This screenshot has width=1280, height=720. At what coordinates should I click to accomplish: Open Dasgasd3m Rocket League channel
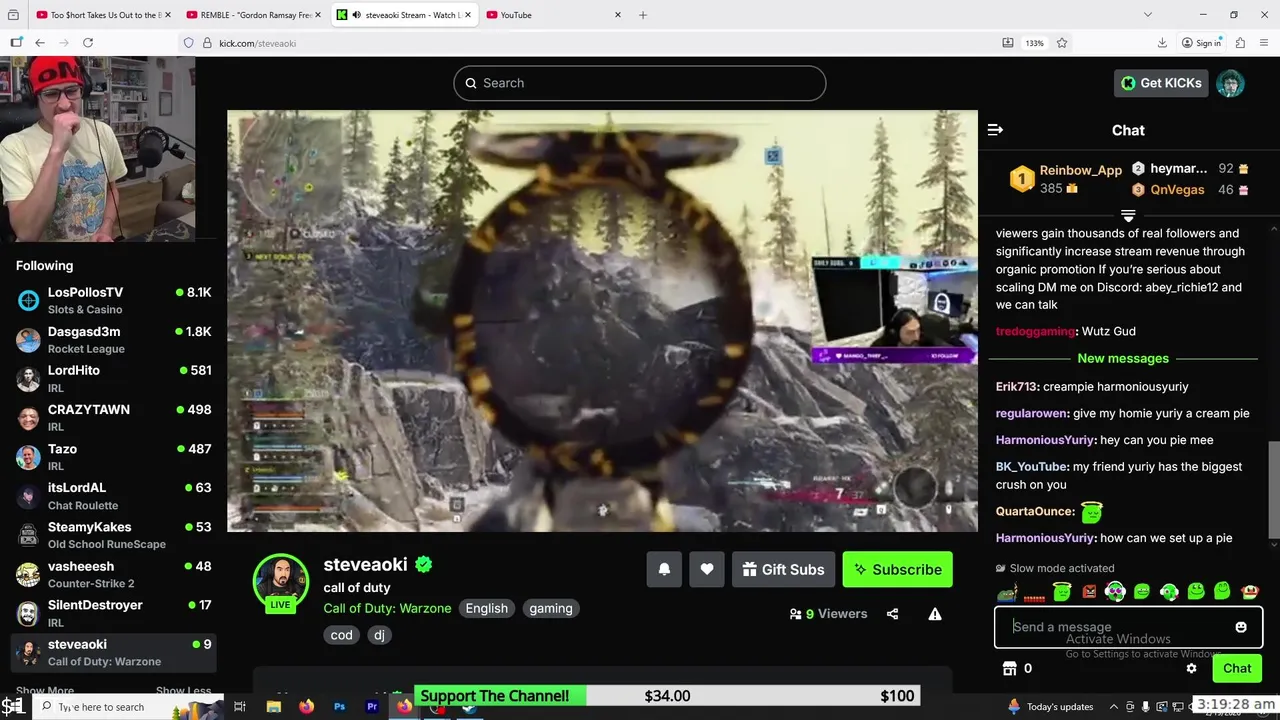pos(114,340)
